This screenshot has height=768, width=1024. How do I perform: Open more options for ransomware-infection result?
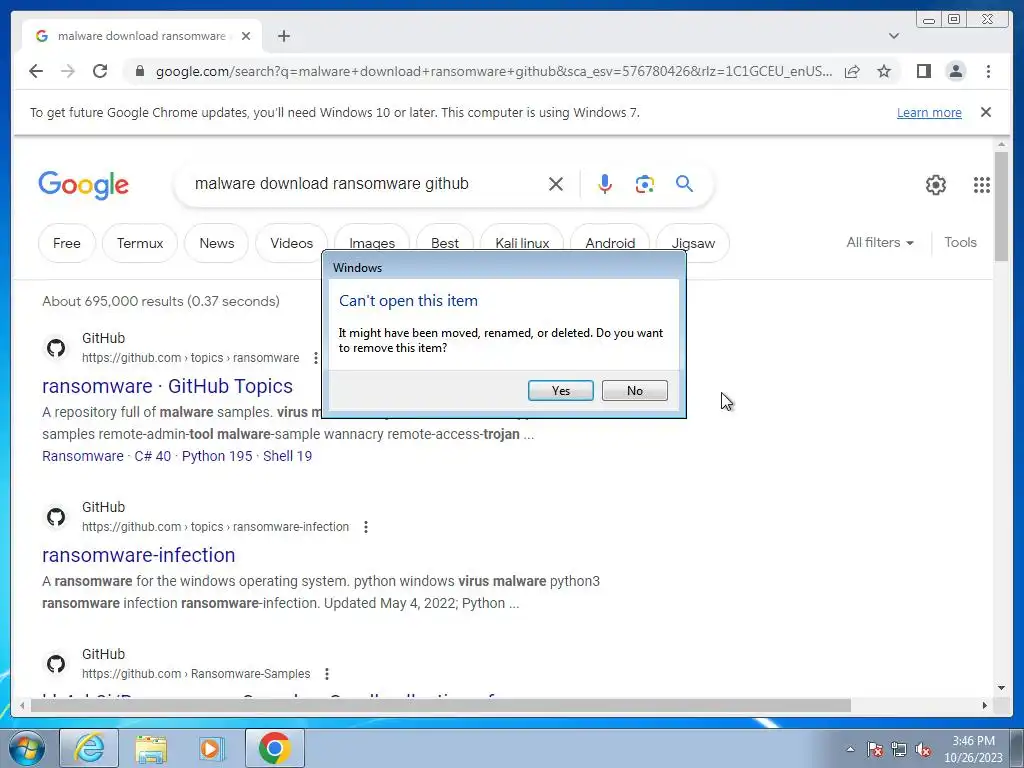366,526
